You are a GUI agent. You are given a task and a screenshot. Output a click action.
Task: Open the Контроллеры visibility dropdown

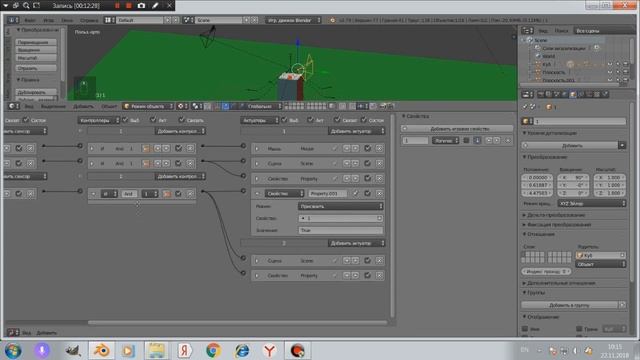tap(98, 120)
